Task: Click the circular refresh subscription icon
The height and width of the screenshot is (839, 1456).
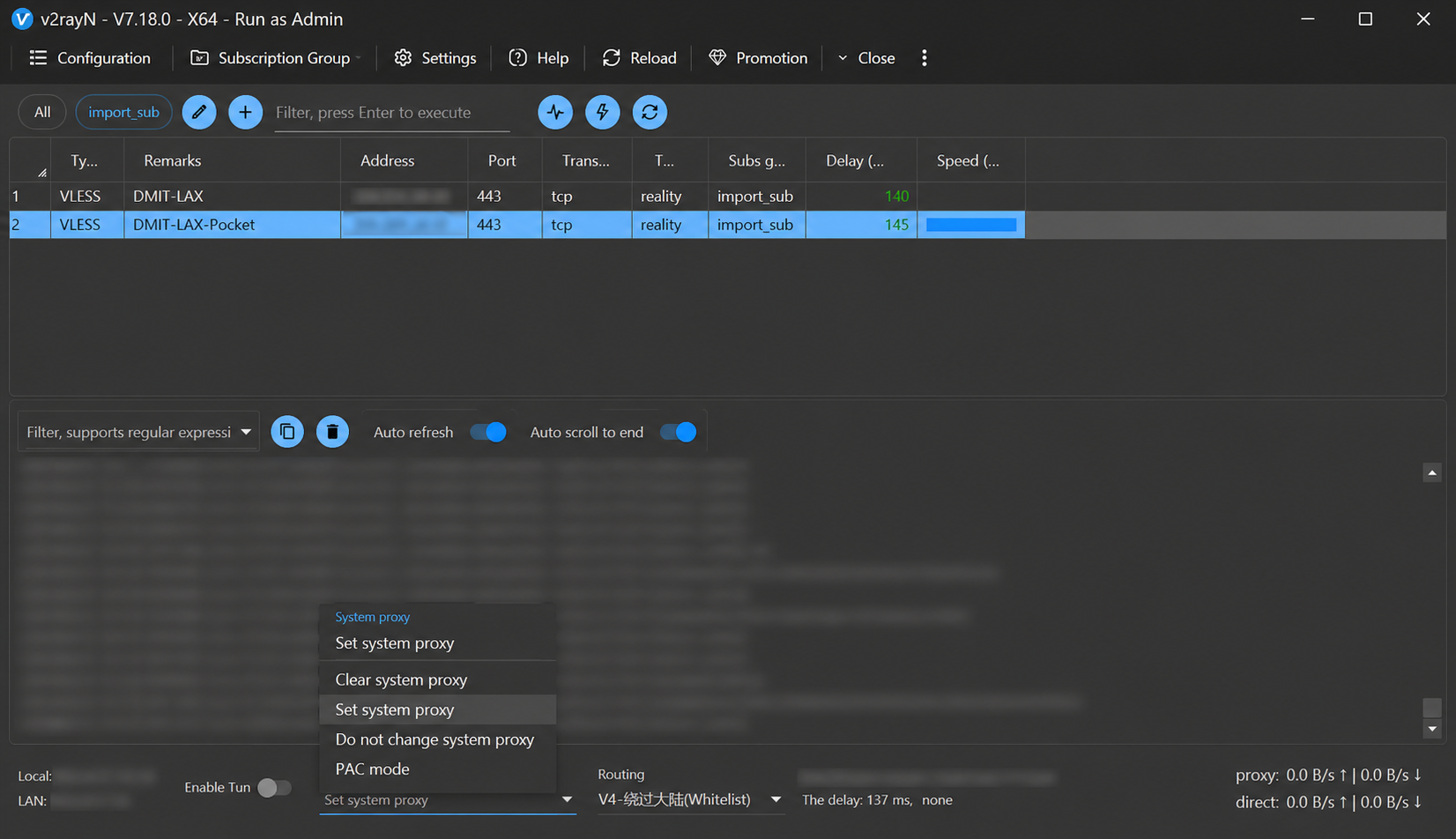Action: [x=650, y=112]
